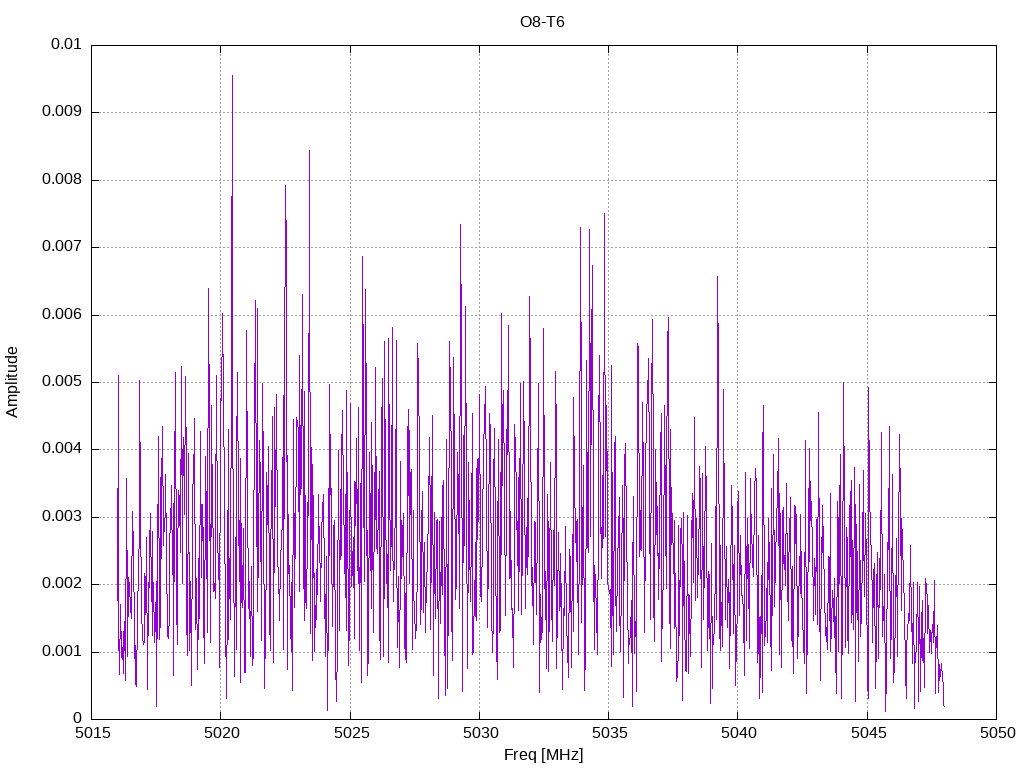Click the x-axis tick label 5040
Viewport: 1024px width, 768px height.
tap(739, 733)
